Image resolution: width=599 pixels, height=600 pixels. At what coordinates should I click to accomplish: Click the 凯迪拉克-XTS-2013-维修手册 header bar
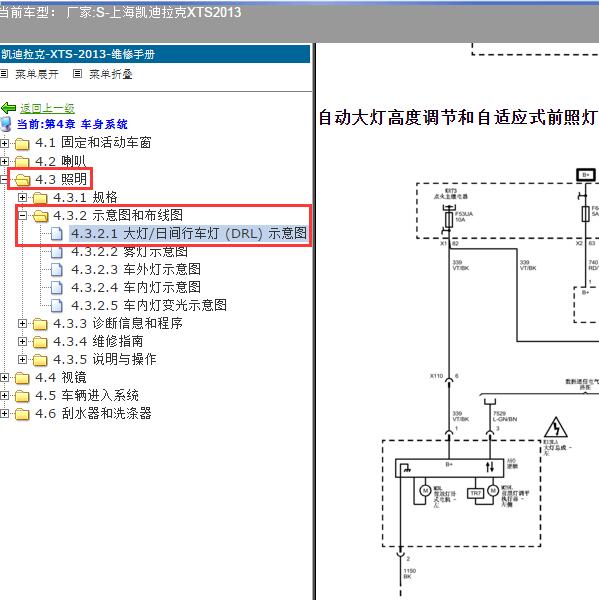tap(155, 54)
